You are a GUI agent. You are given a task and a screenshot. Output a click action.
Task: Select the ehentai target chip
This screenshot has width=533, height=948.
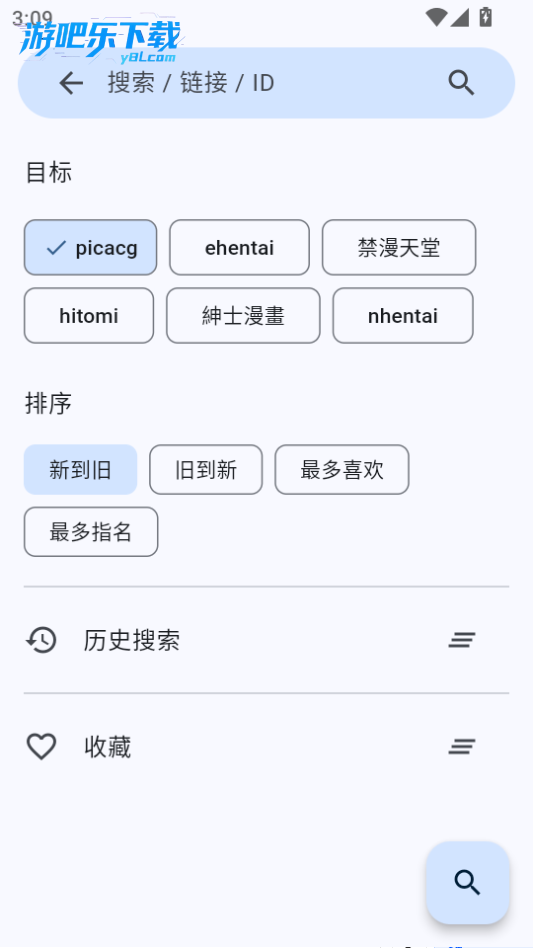239,247
